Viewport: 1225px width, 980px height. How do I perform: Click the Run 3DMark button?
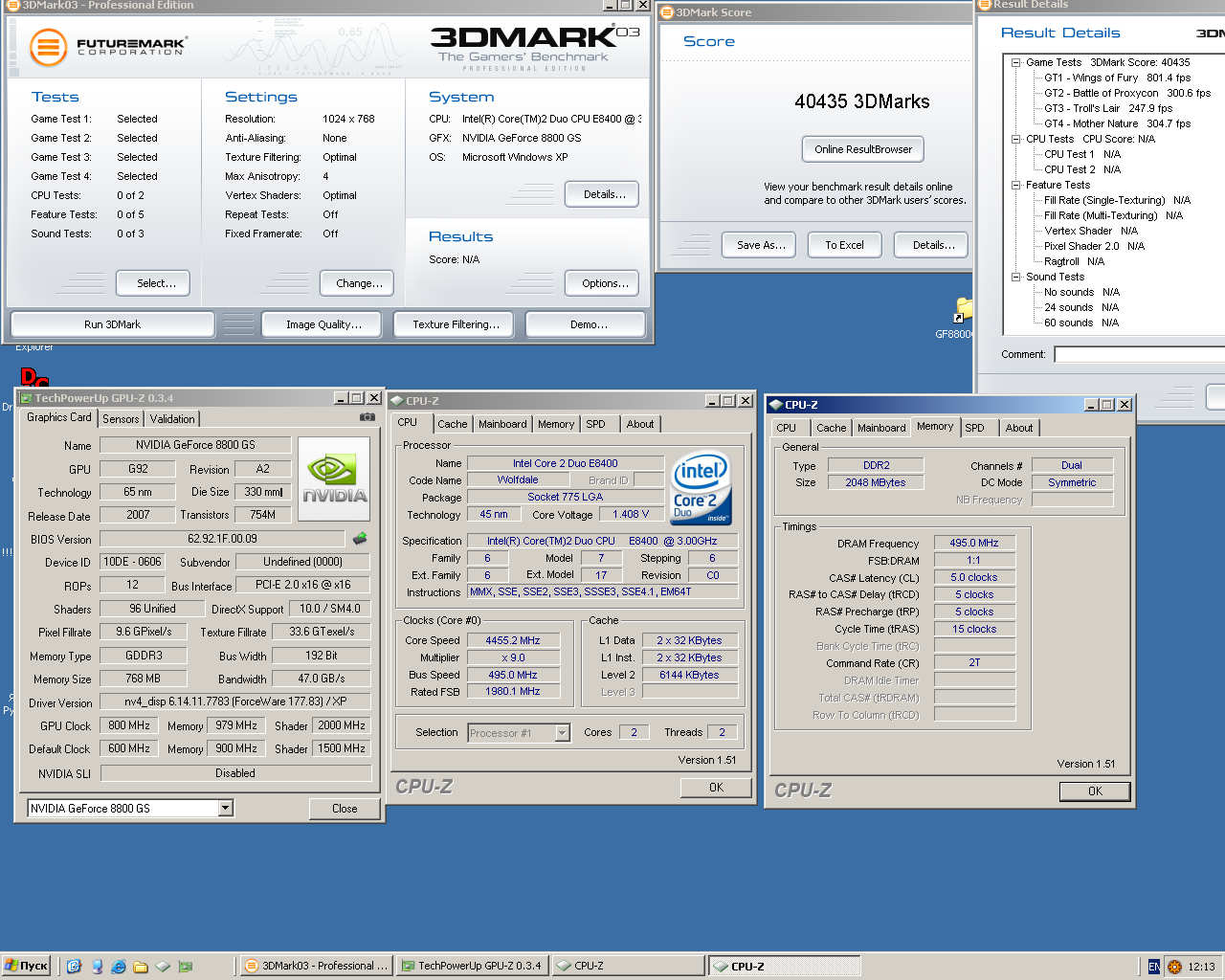[112, 324]
